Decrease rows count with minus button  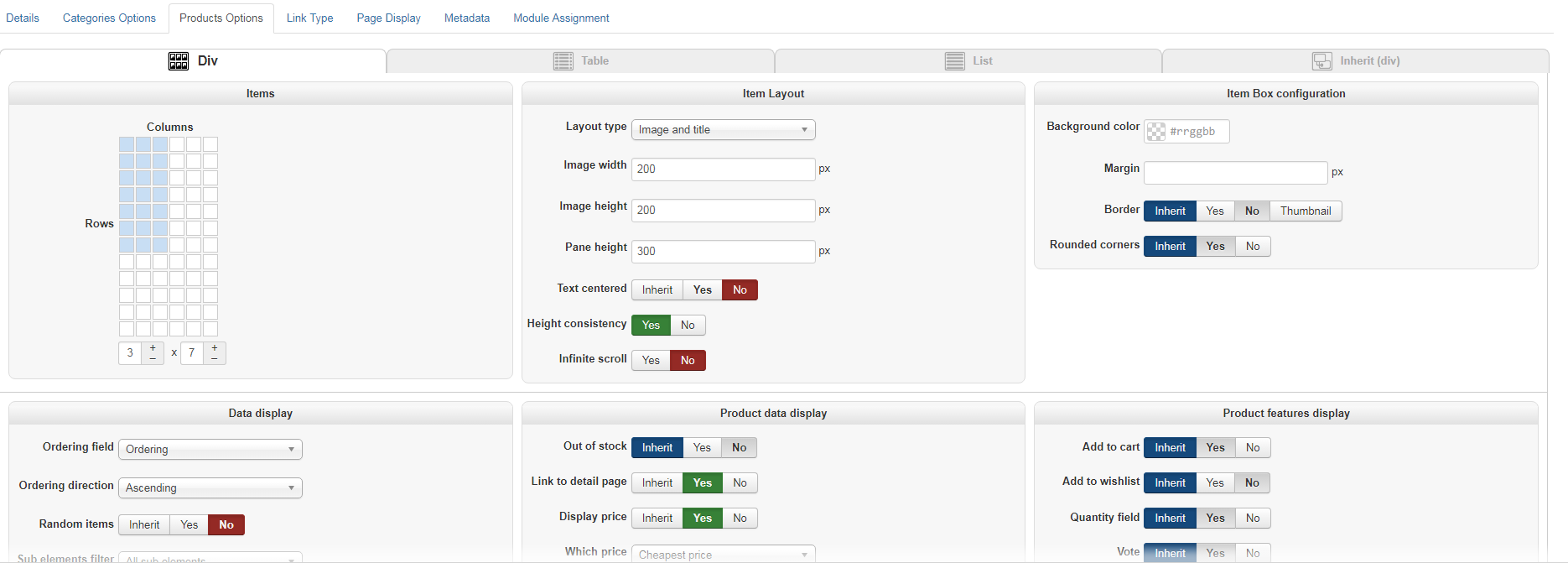215,358
